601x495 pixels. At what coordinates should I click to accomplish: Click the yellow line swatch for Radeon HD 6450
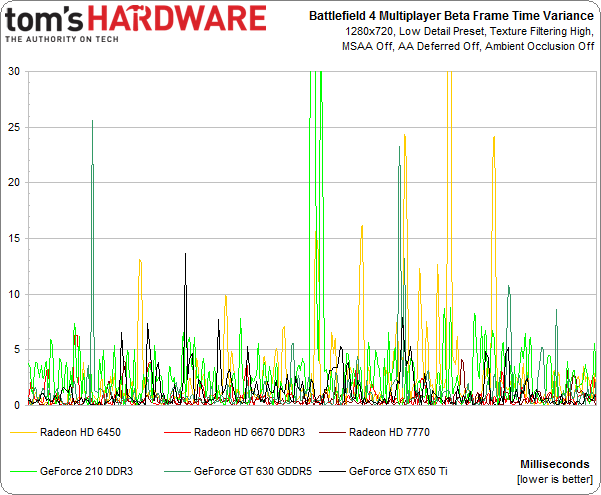[x=23, y=433]
